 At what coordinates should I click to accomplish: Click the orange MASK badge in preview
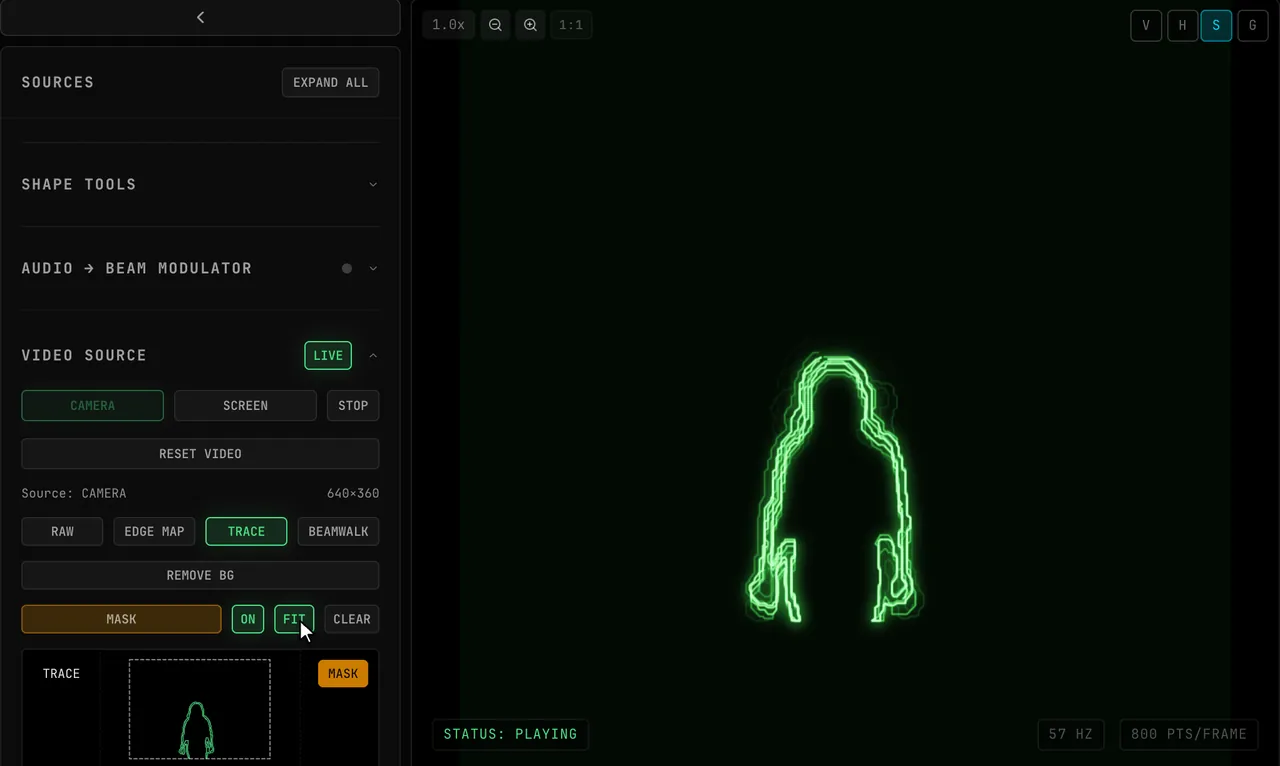pyautogui.click(x=343, y=674)
